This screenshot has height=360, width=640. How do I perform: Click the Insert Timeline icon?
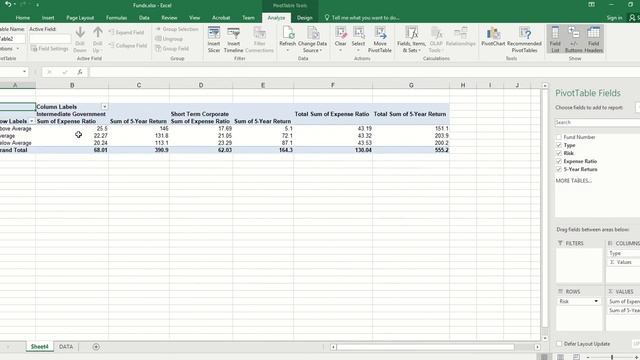click(x=233, y=33)
